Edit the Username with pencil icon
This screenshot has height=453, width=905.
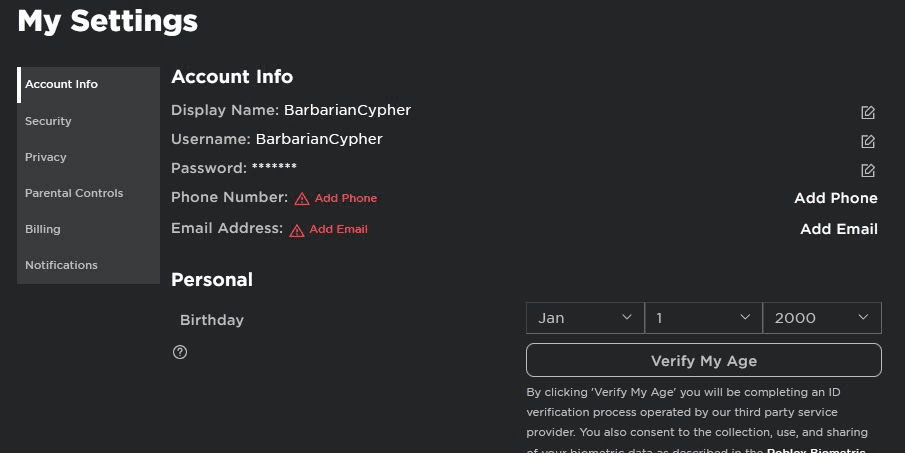coord(867,141)
